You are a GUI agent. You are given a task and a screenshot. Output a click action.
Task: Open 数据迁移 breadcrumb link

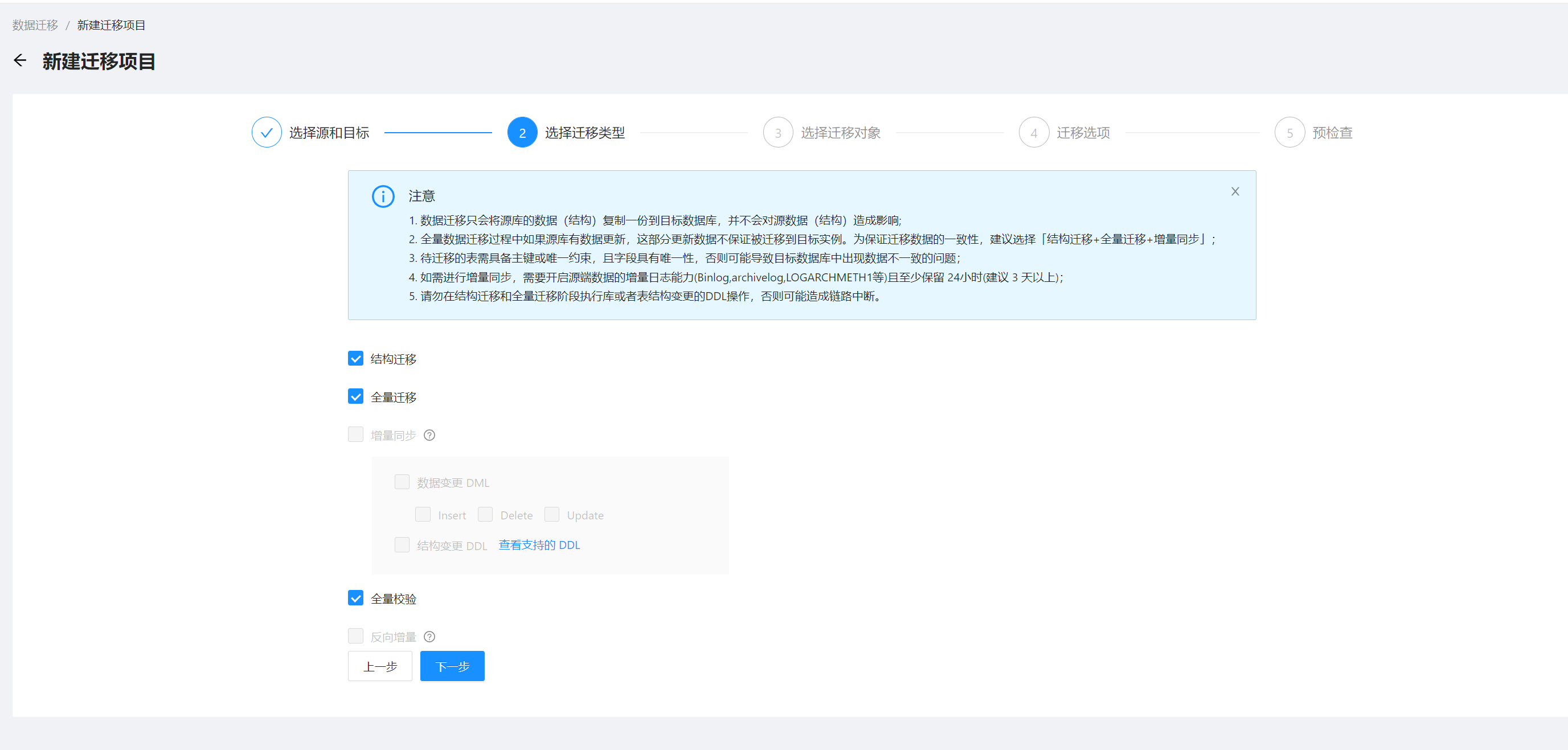35,25
